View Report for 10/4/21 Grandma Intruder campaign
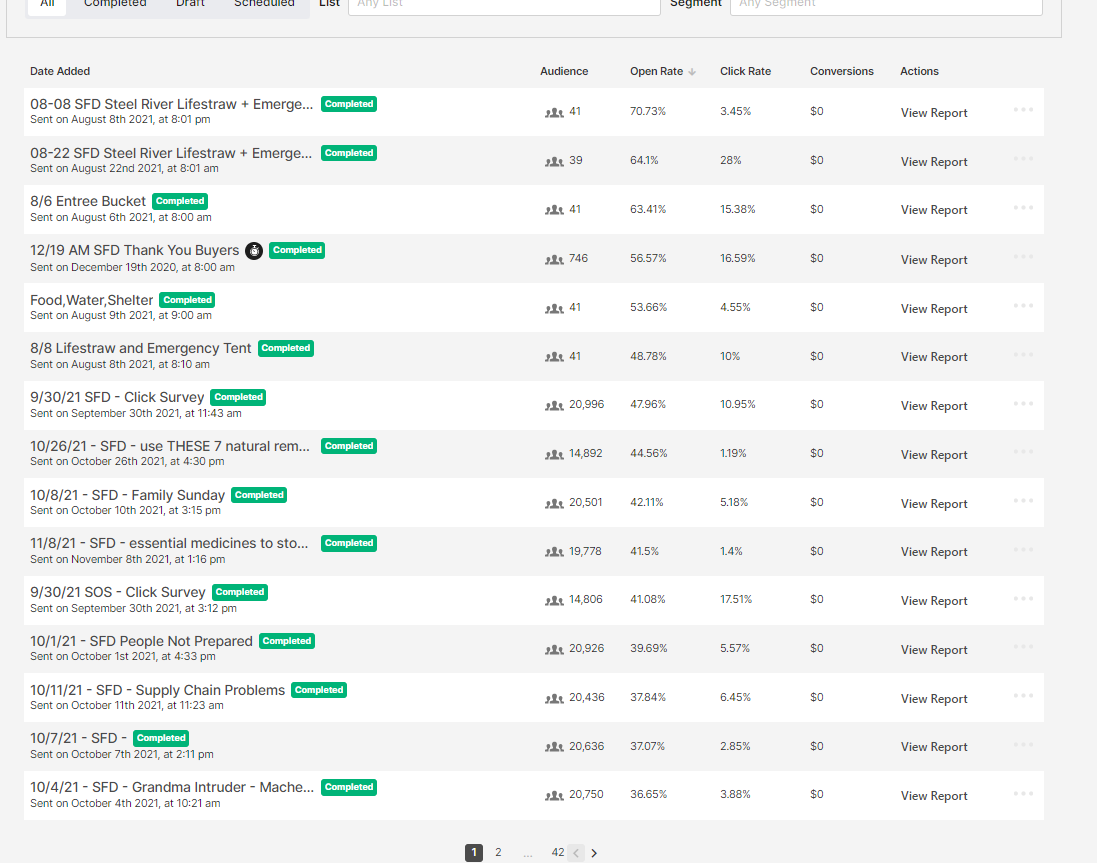 click(934, 796)
